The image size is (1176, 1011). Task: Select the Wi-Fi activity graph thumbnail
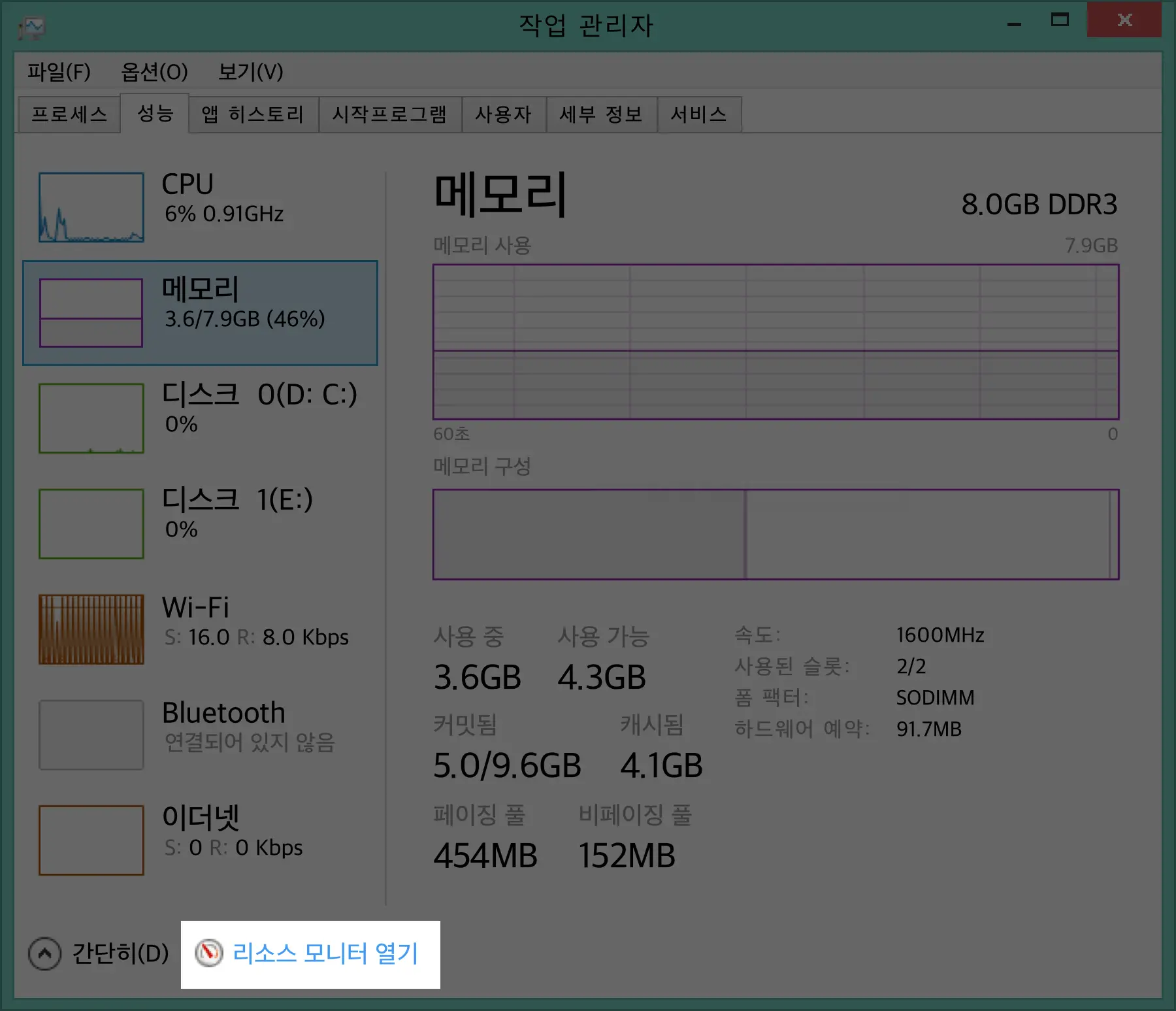click(91, 629)
